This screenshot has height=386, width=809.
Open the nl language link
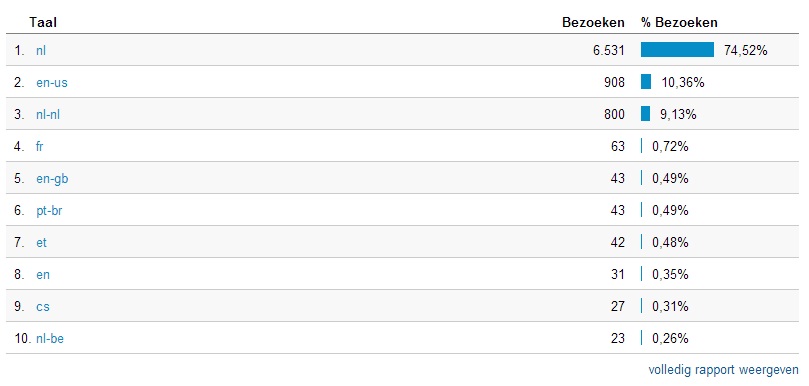point(41,50)
